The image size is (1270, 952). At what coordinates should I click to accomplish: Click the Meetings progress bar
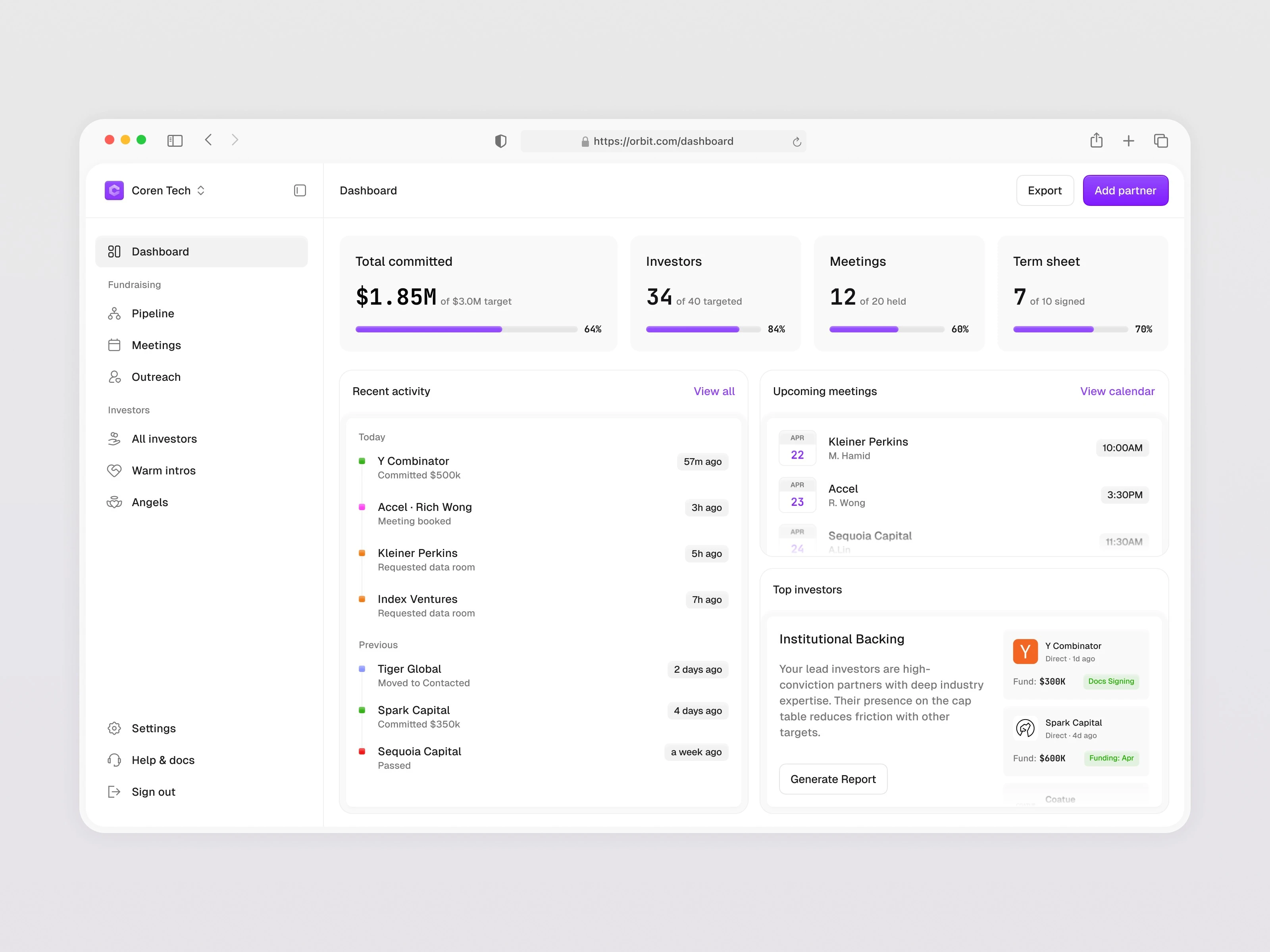(887, 329)
